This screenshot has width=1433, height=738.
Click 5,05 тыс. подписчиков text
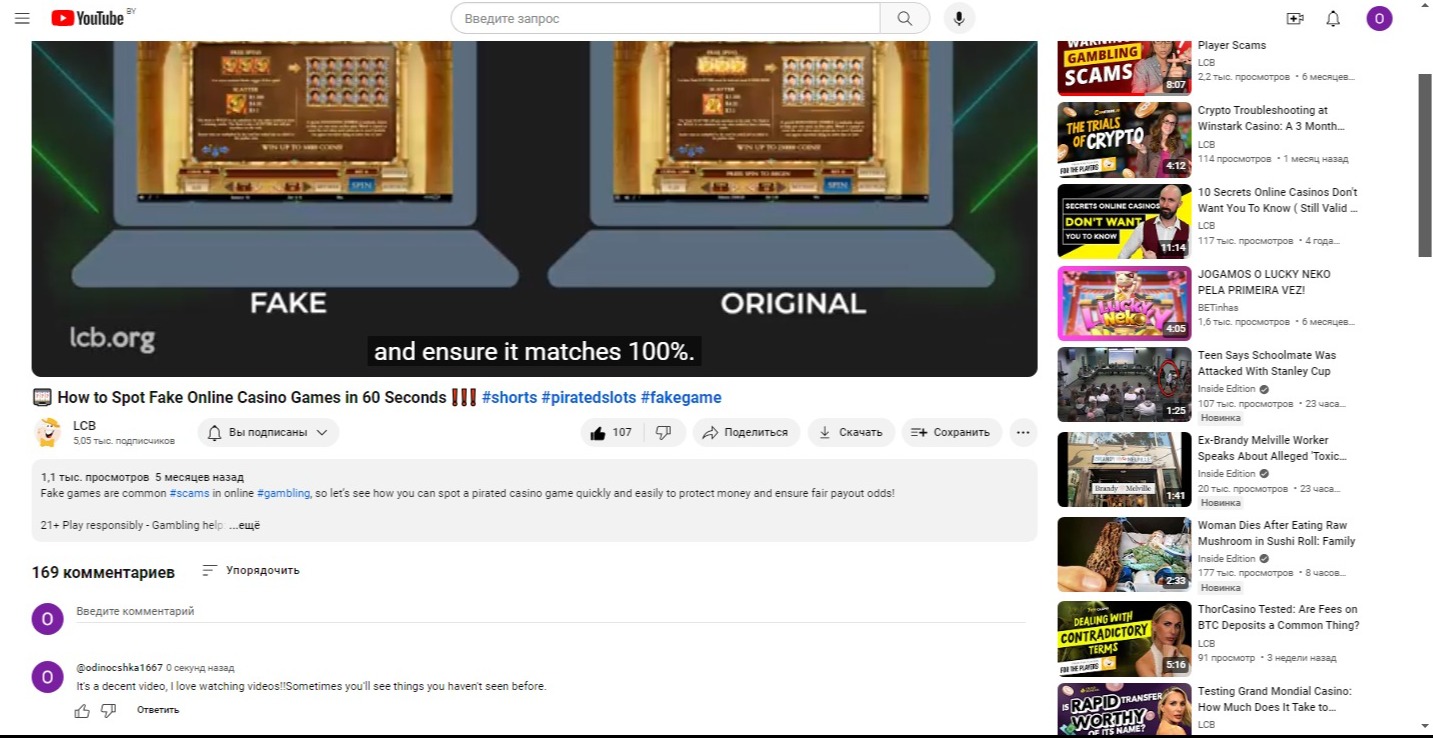pyautogui.click(x=124, y=441)
